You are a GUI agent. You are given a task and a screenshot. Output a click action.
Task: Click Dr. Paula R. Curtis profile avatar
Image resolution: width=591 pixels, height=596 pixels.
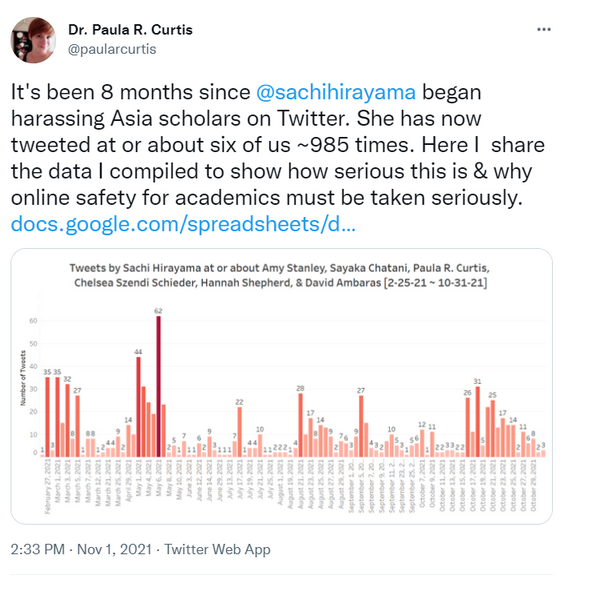pyautogui.click(x=33, y=40)
